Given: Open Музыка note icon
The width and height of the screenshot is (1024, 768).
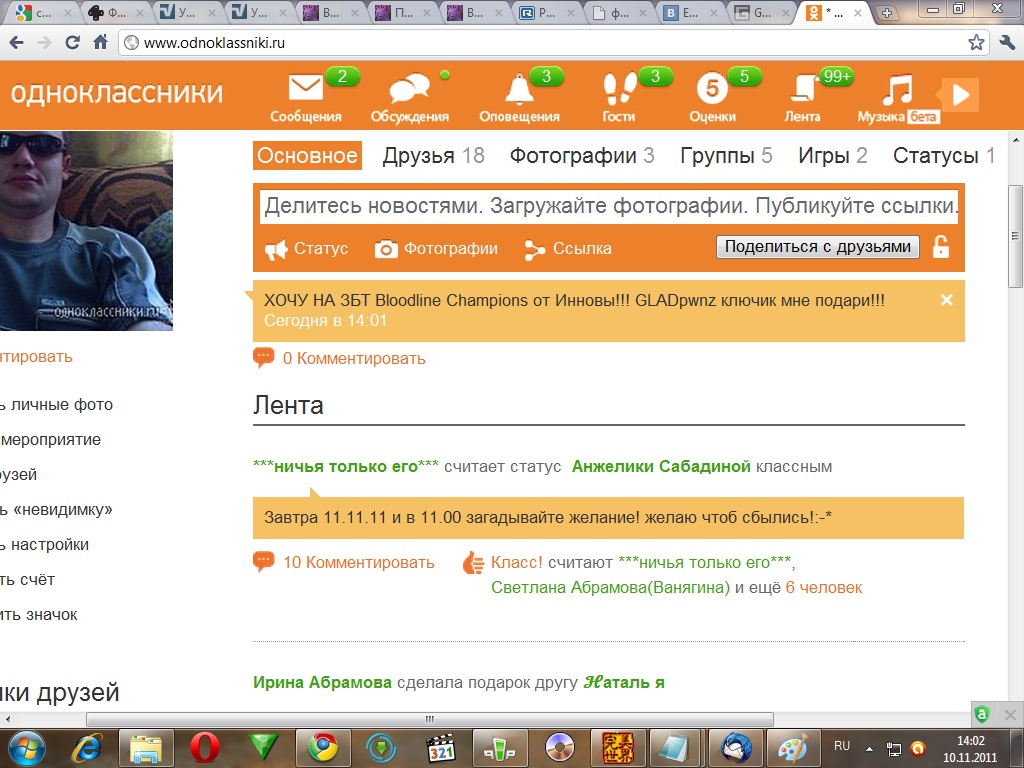Looking at the screenshot, I should tap(897, 90).
